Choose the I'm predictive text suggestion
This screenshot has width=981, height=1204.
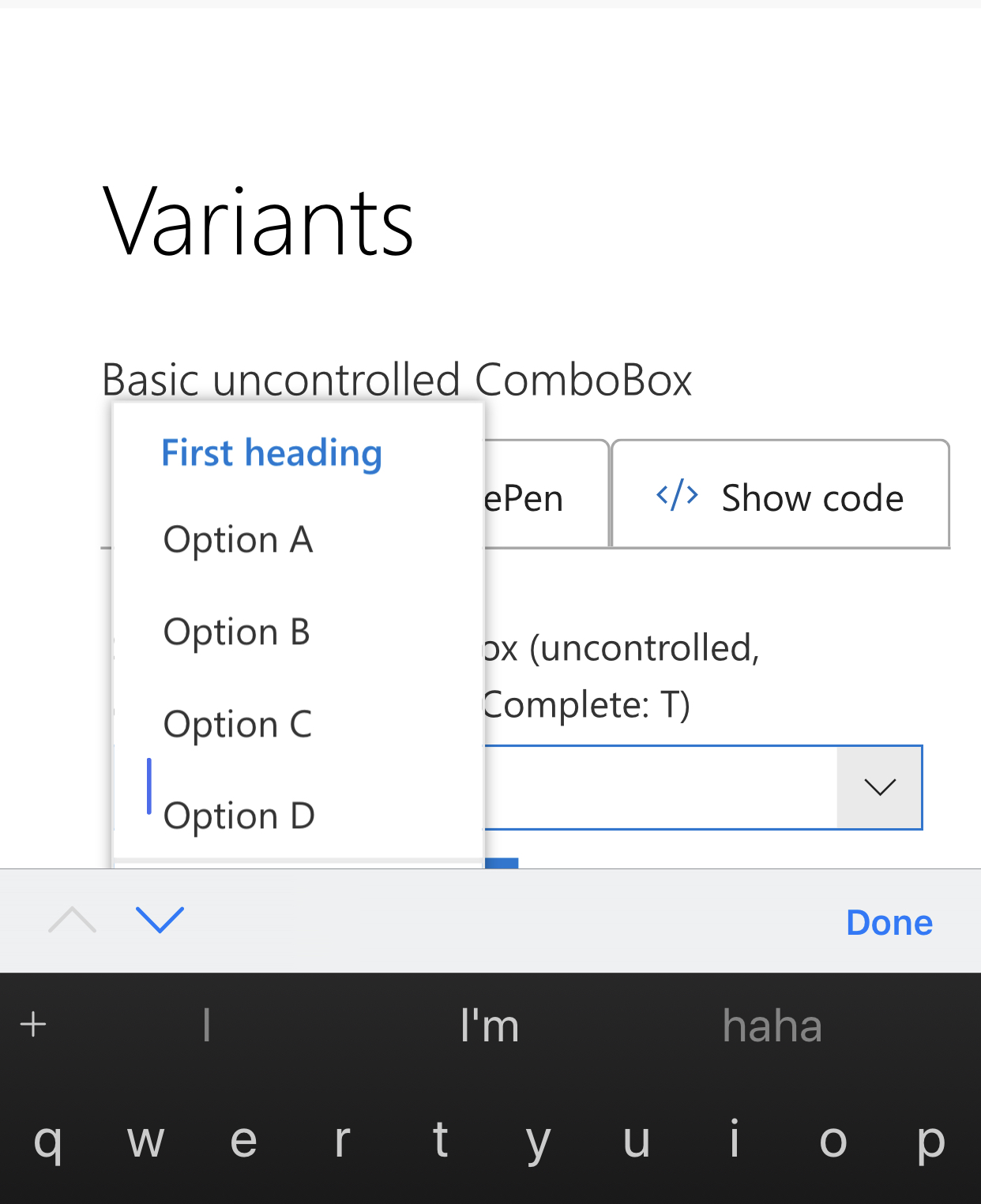pos(489,1024)
